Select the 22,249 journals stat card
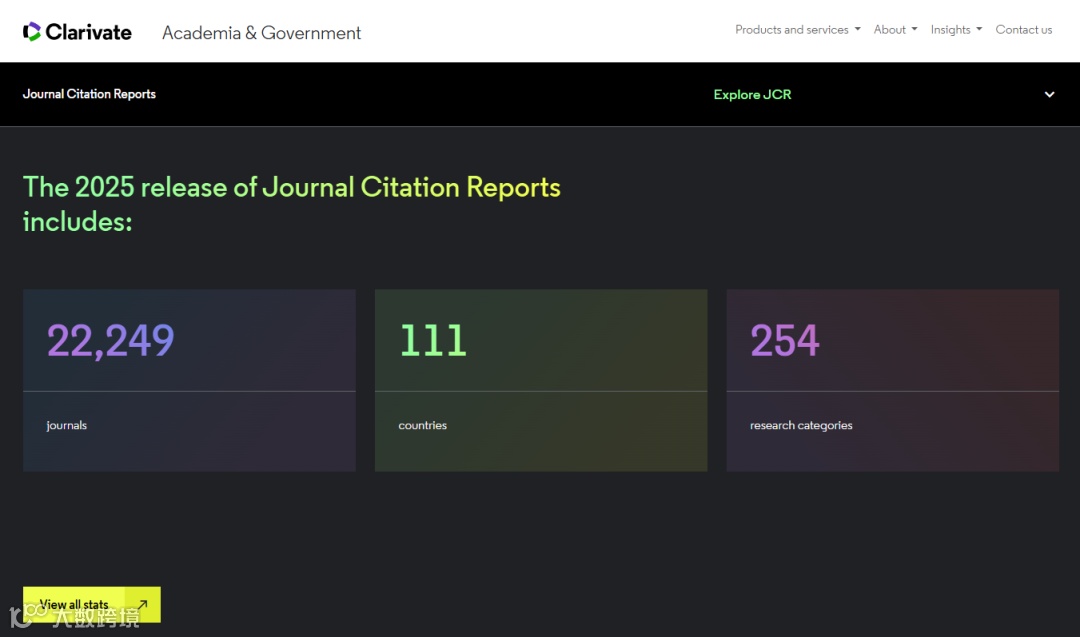 tap(189, 380)
